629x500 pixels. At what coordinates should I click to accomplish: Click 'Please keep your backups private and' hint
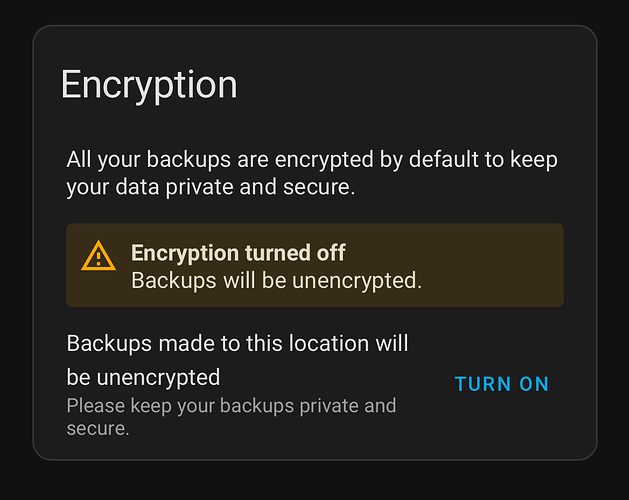point(231,406)
